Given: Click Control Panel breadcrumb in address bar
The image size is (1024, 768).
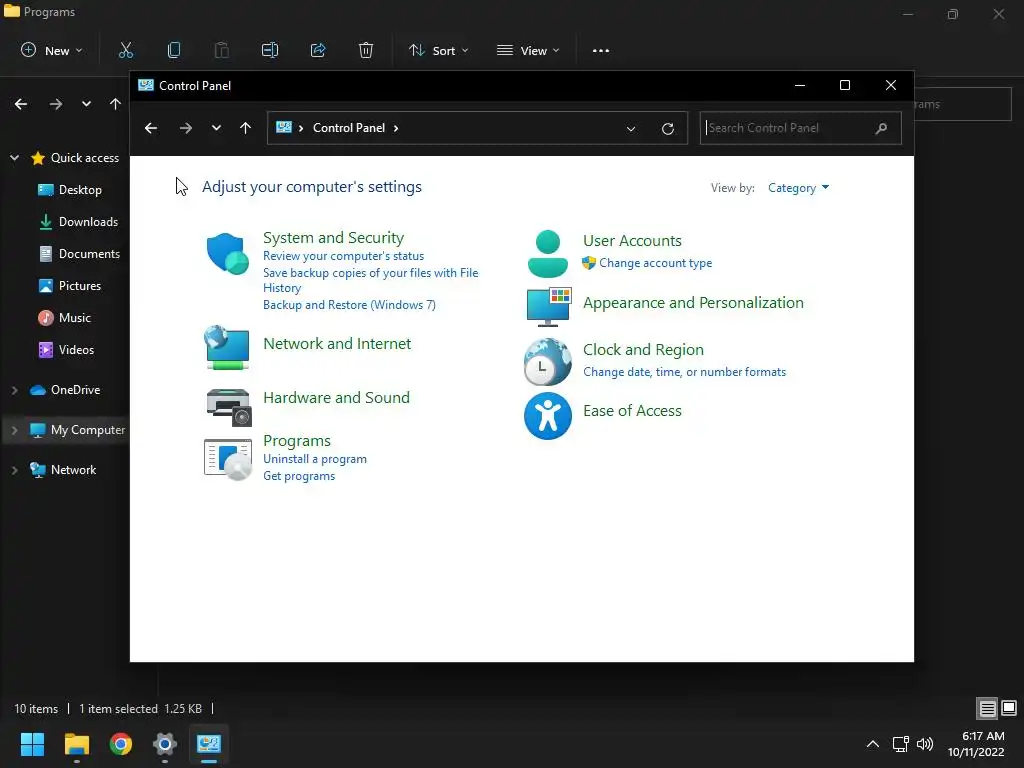Looking at the screenshot, I should pyautogui.click(x=349, y=128).
